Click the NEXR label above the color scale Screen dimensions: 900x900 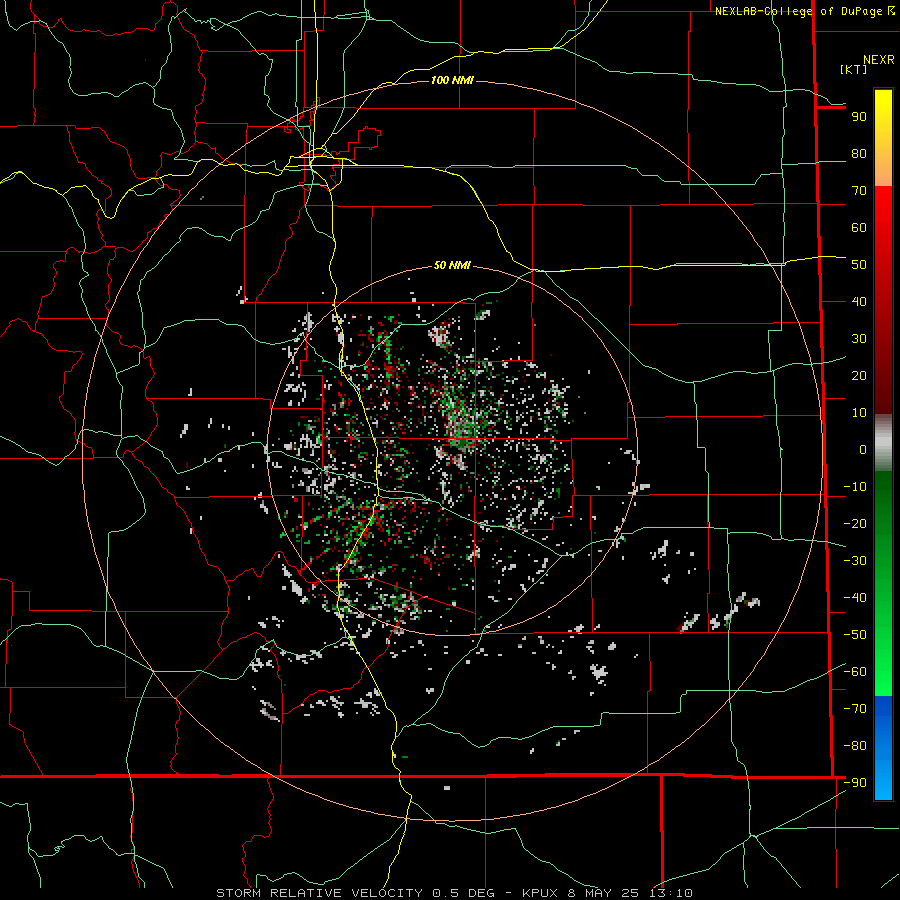click(878, 60)
